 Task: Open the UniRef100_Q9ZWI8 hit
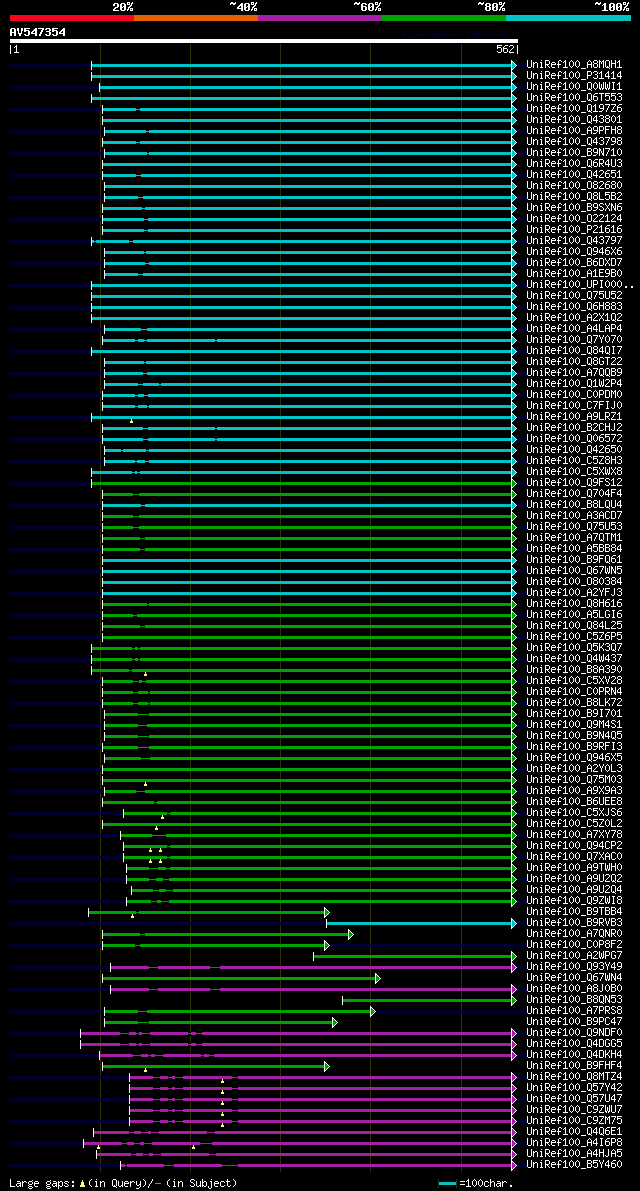click(x=574, y=901)
